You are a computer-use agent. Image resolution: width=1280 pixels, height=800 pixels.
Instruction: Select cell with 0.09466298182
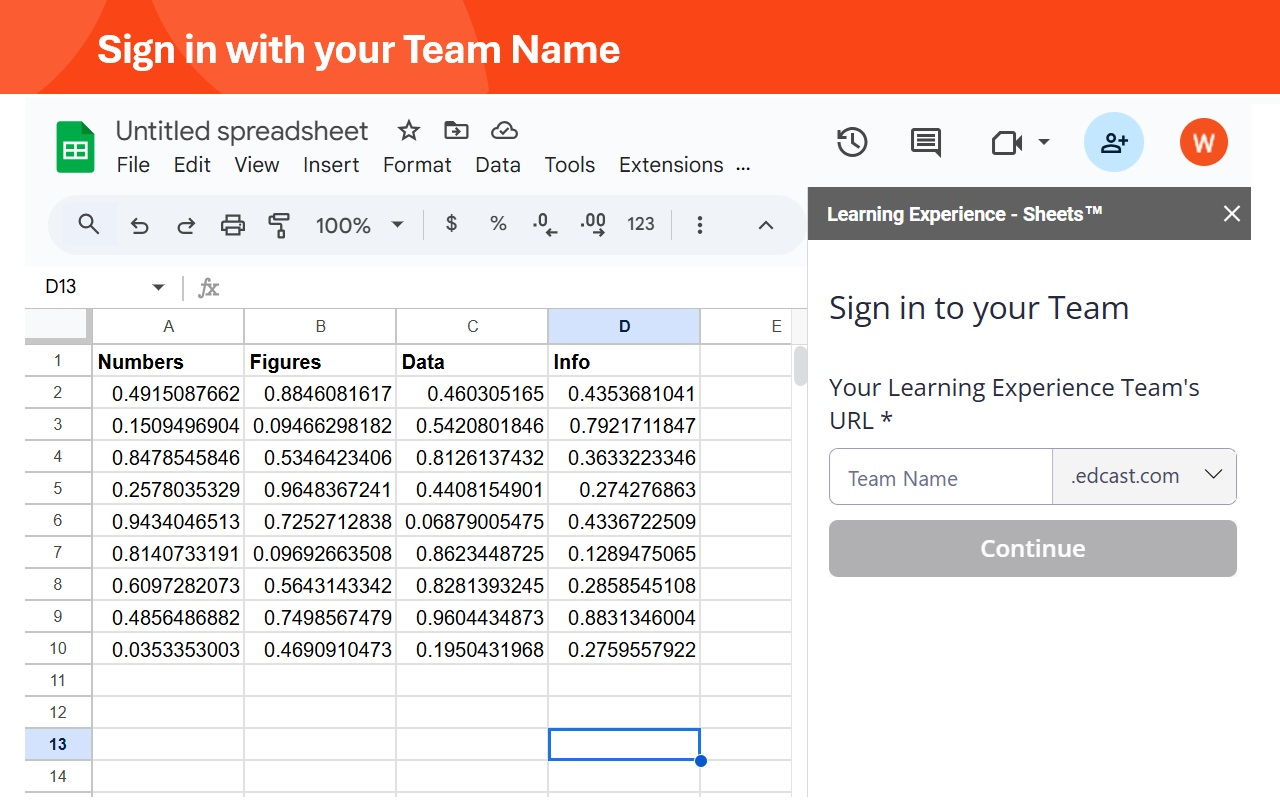(x=320, y=425)
